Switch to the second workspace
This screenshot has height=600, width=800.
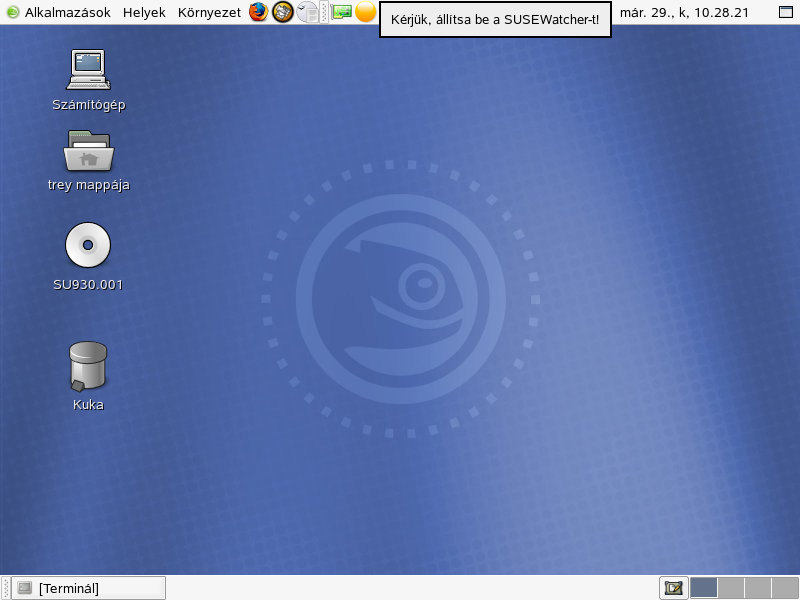[731, 588]
